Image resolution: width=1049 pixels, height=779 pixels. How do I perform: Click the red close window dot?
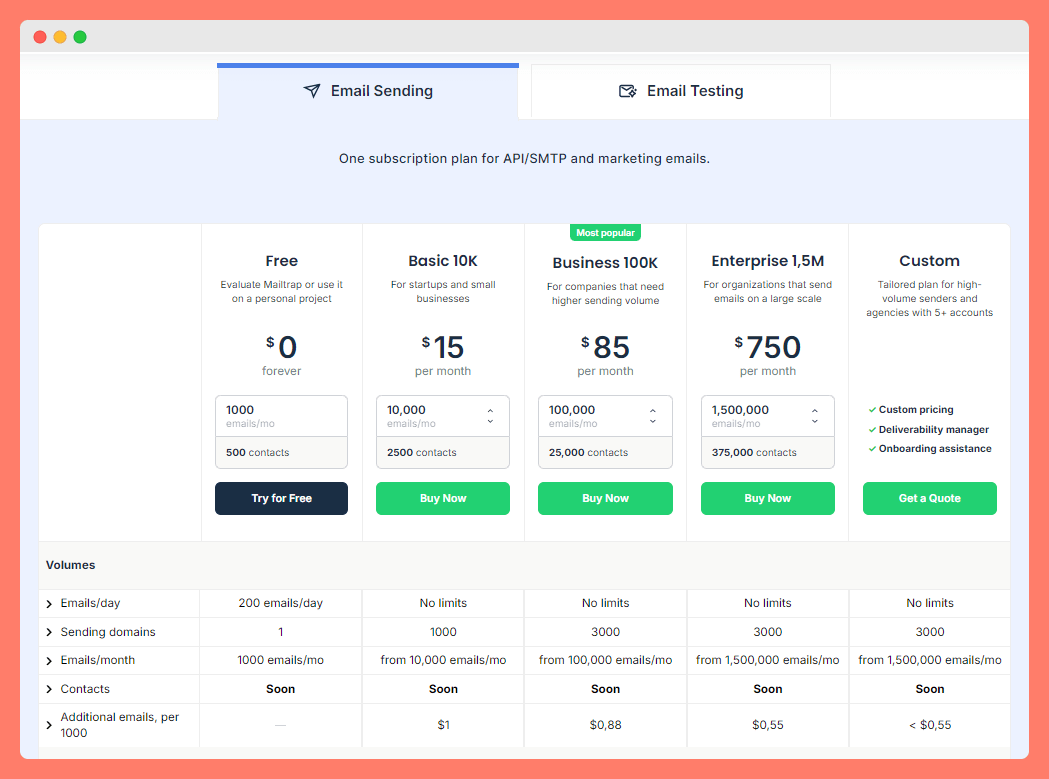(40, 37)
